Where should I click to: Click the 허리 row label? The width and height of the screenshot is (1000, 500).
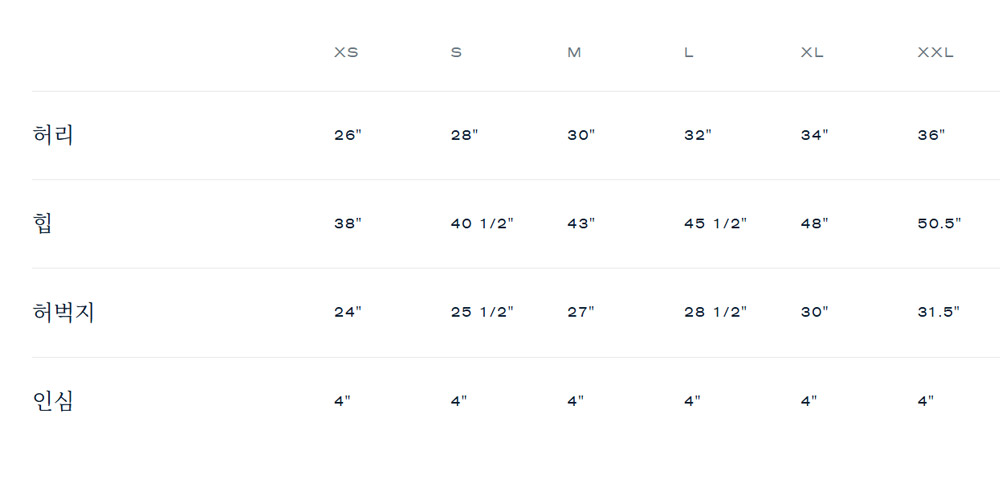[53, 135]
